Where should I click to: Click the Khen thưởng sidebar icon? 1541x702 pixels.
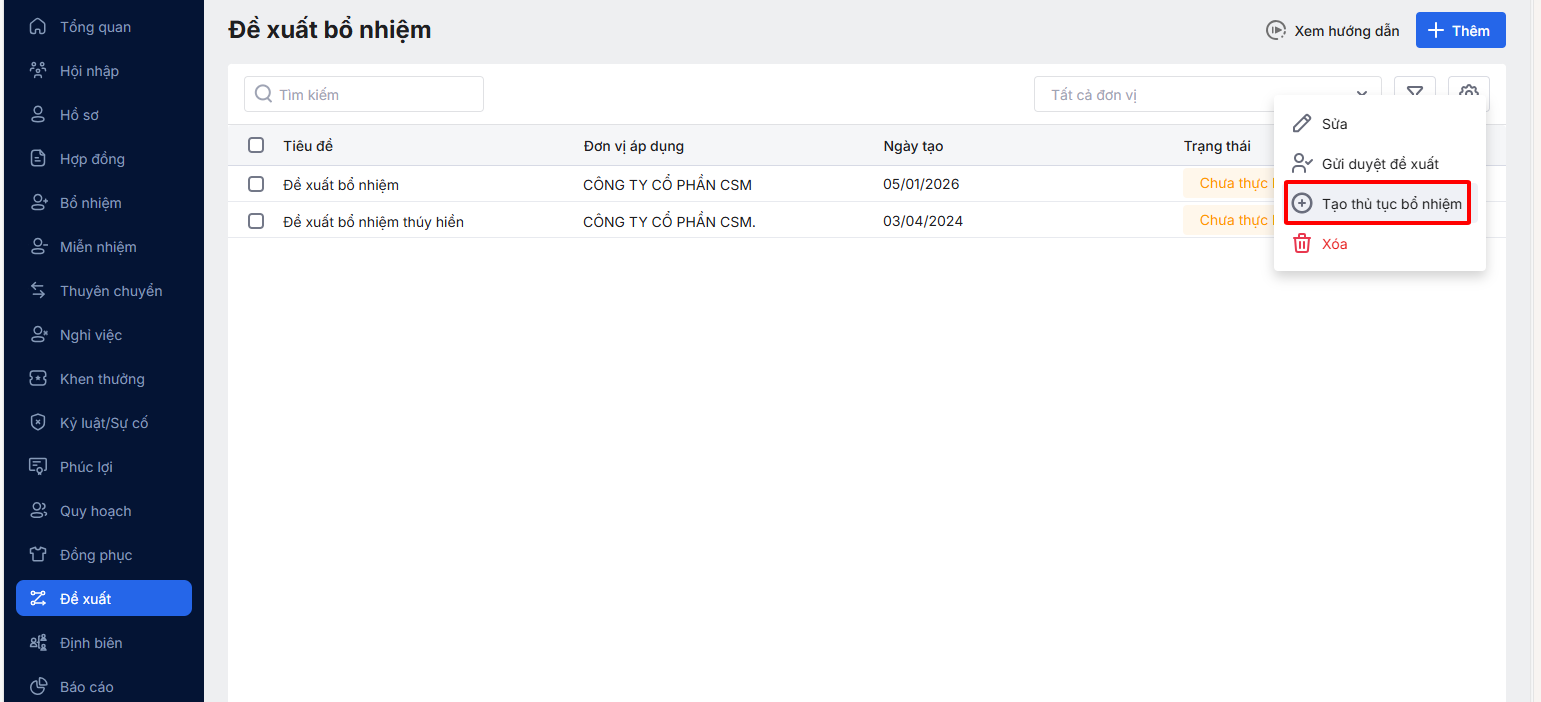coord(38,379)
